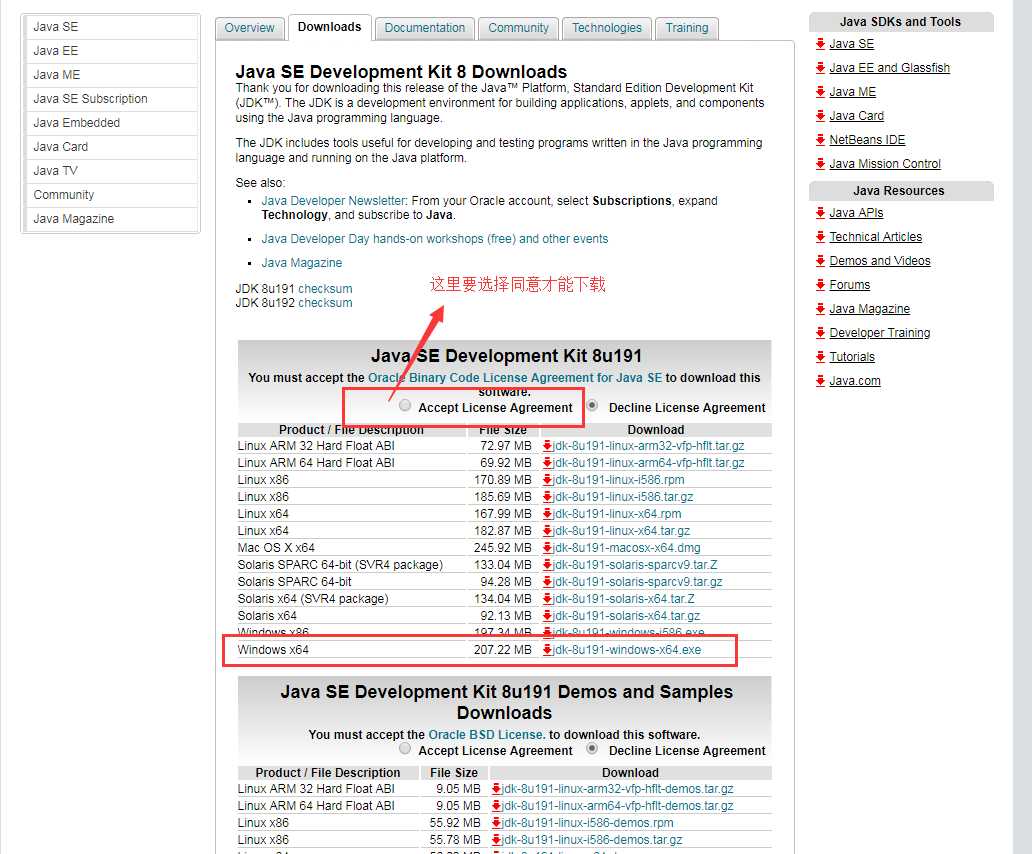Click the arrow icon next to Java.com

coord(820,381)
